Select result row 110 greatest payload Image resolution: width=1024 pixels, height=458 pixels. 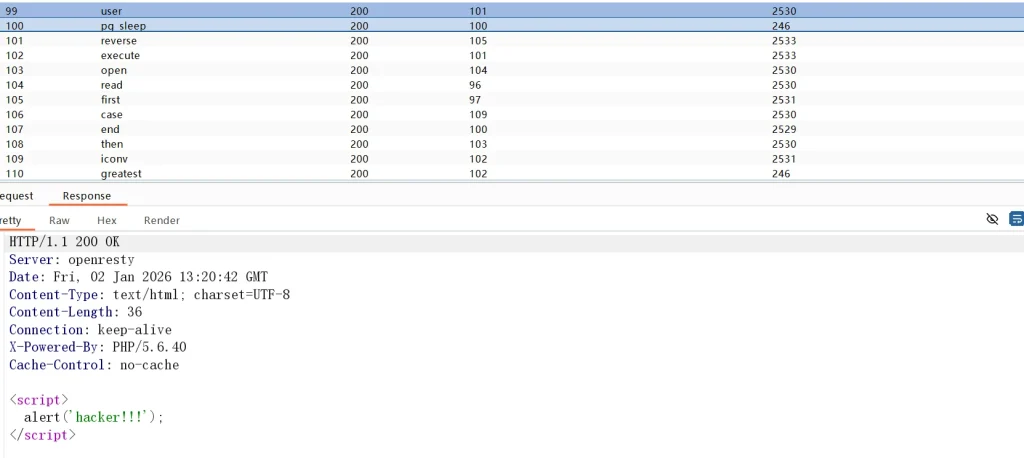tap(121, 174)
